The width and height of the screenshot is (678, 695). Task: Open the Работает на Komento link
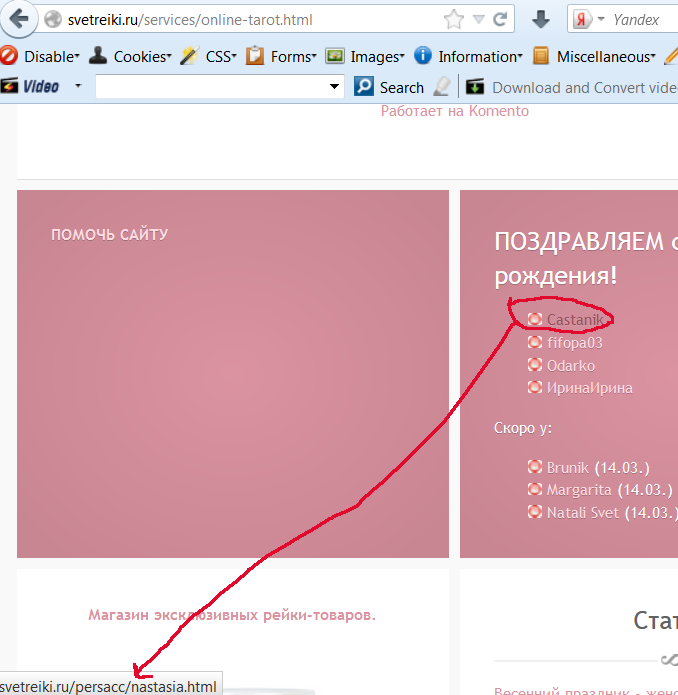tap(455, 111)
